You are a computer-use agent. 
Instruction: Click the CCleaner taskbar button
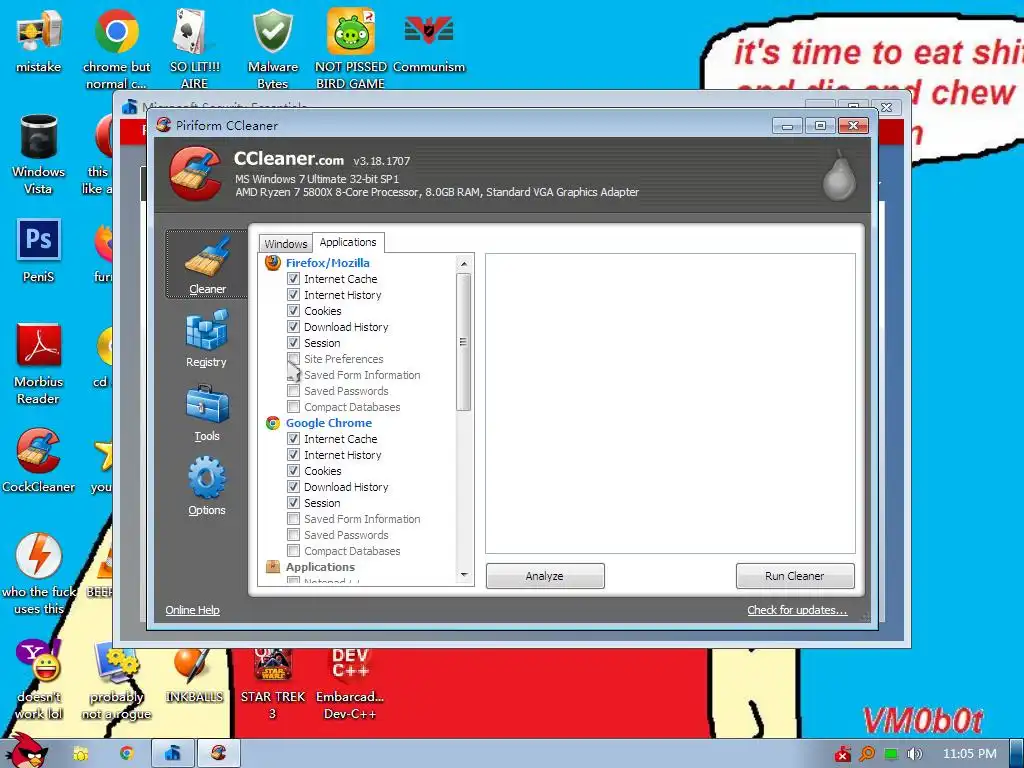pyautogui.click(x=219, y=754)
